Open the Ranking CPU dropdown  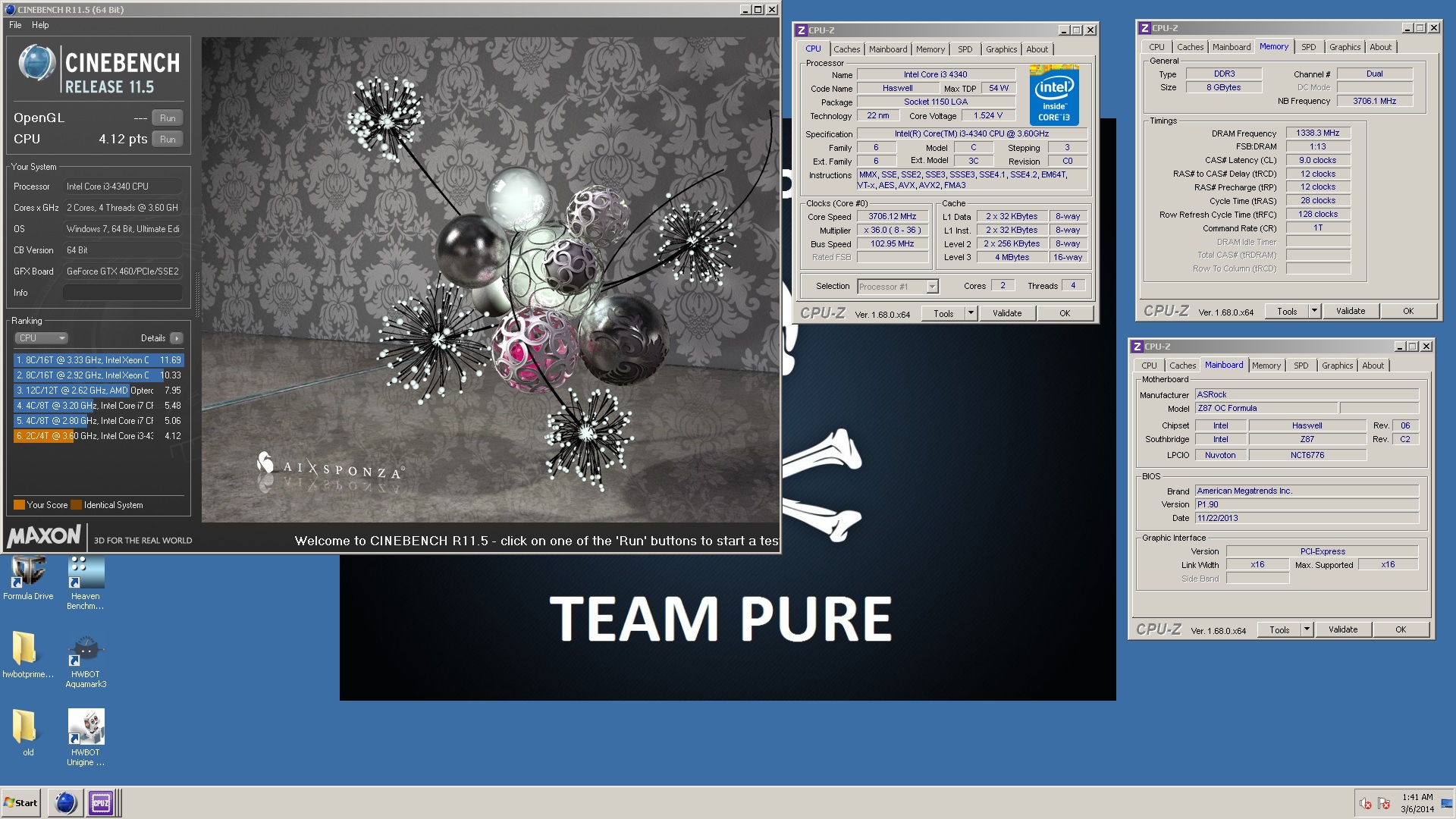(42, 338)
